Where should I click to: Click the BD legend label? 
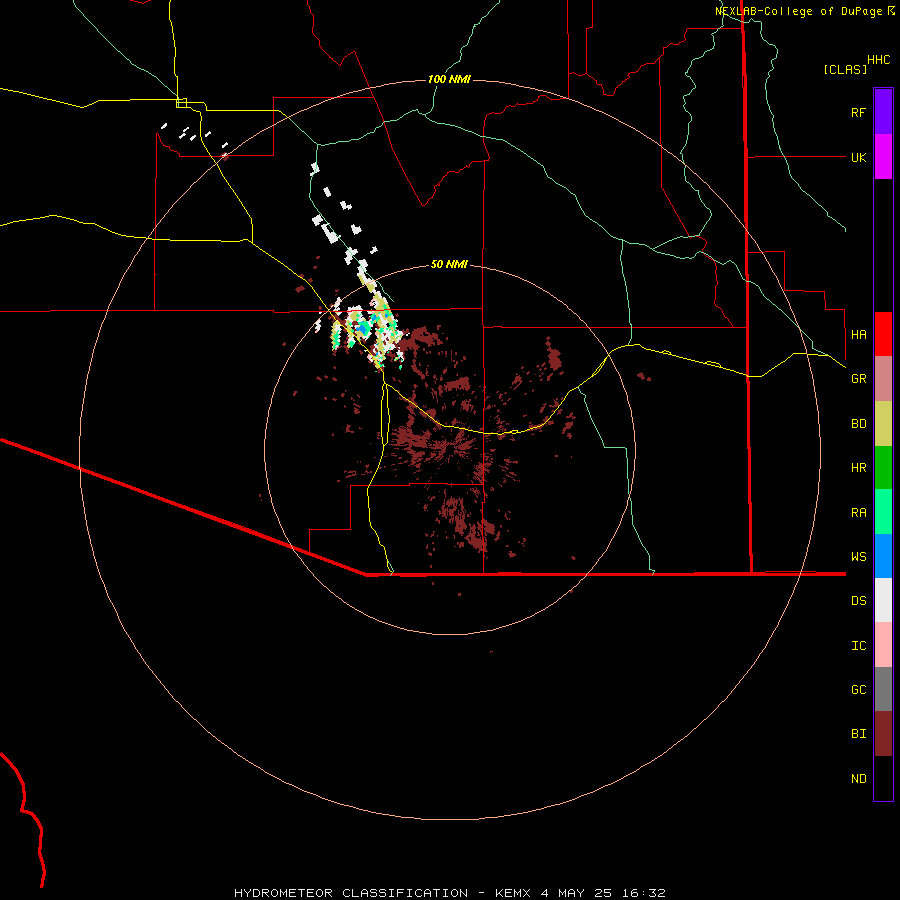(858, 424)
